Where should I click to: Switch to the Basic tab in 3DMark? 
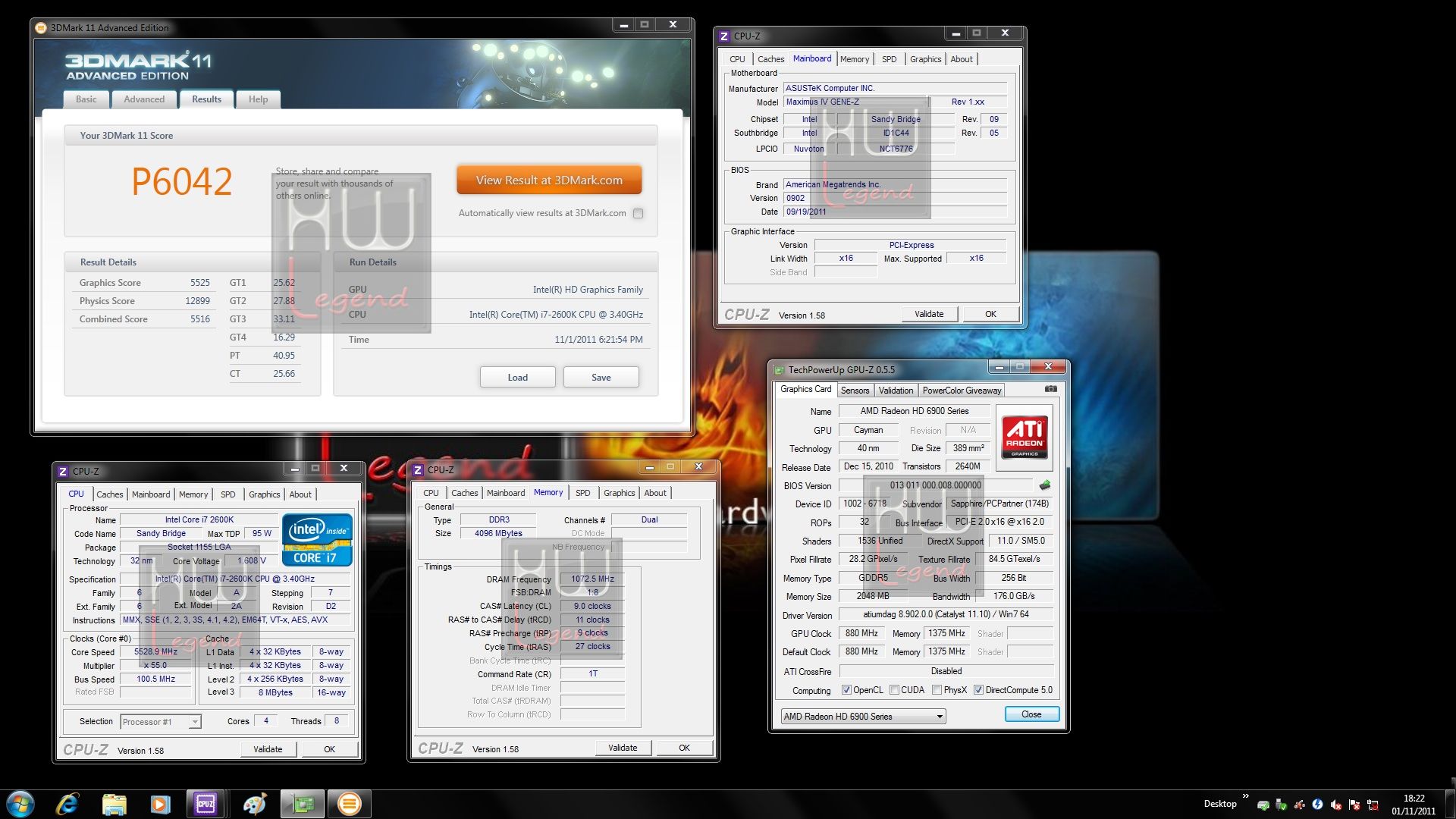pos(86,99)
